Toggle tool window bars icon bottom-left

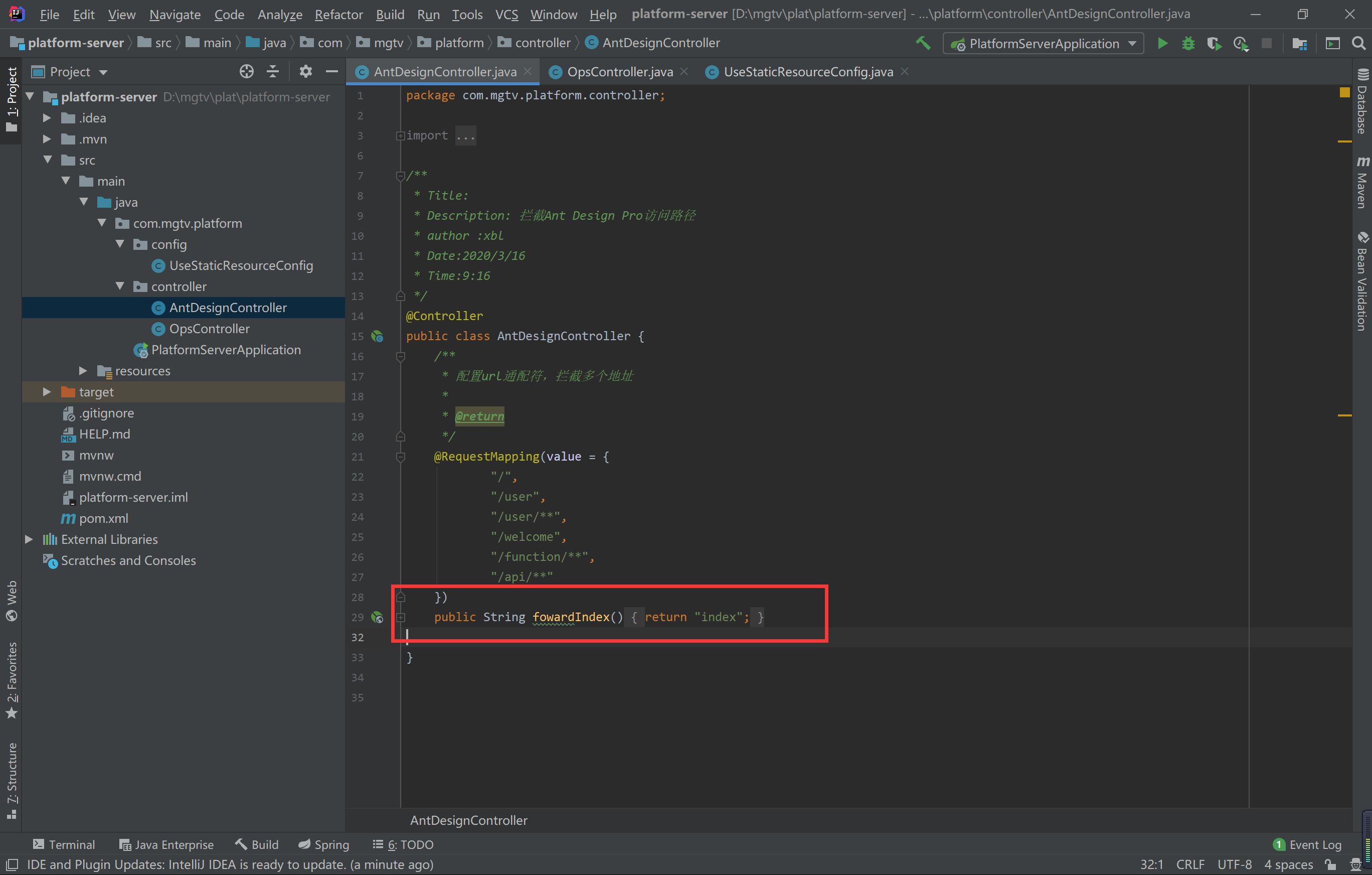(x=12, y=864)
